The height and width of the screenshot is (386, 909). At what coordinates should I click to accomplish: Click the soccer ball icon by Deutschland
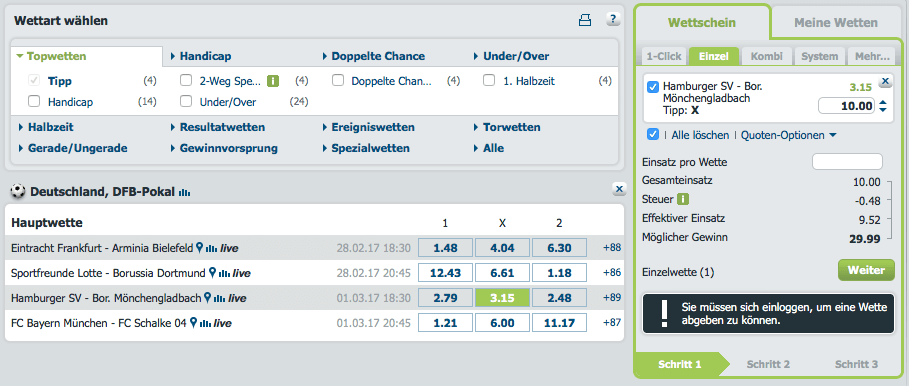pos(19,192)
